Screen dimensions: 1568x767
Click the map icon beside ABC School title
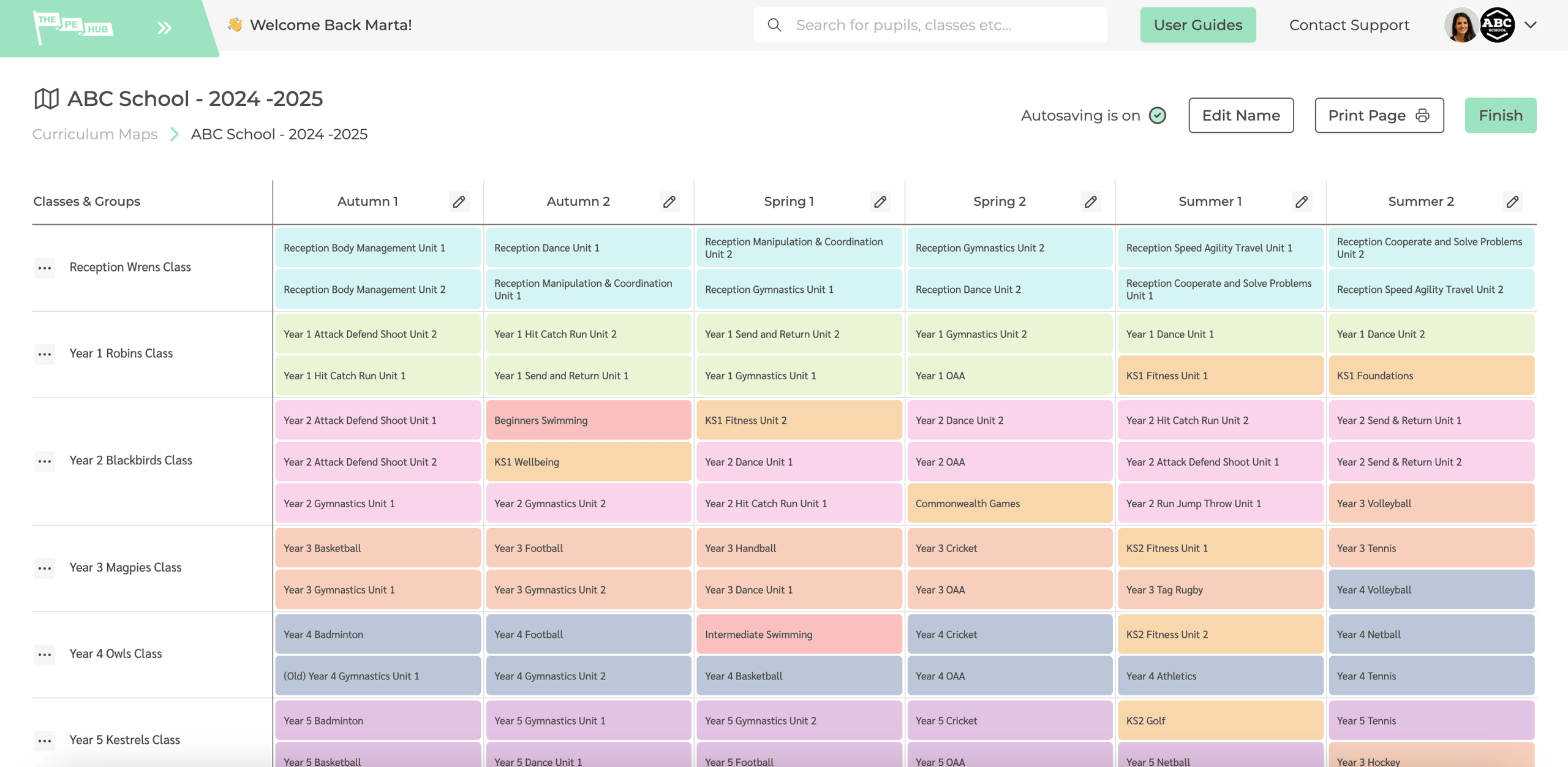(46, 97)
